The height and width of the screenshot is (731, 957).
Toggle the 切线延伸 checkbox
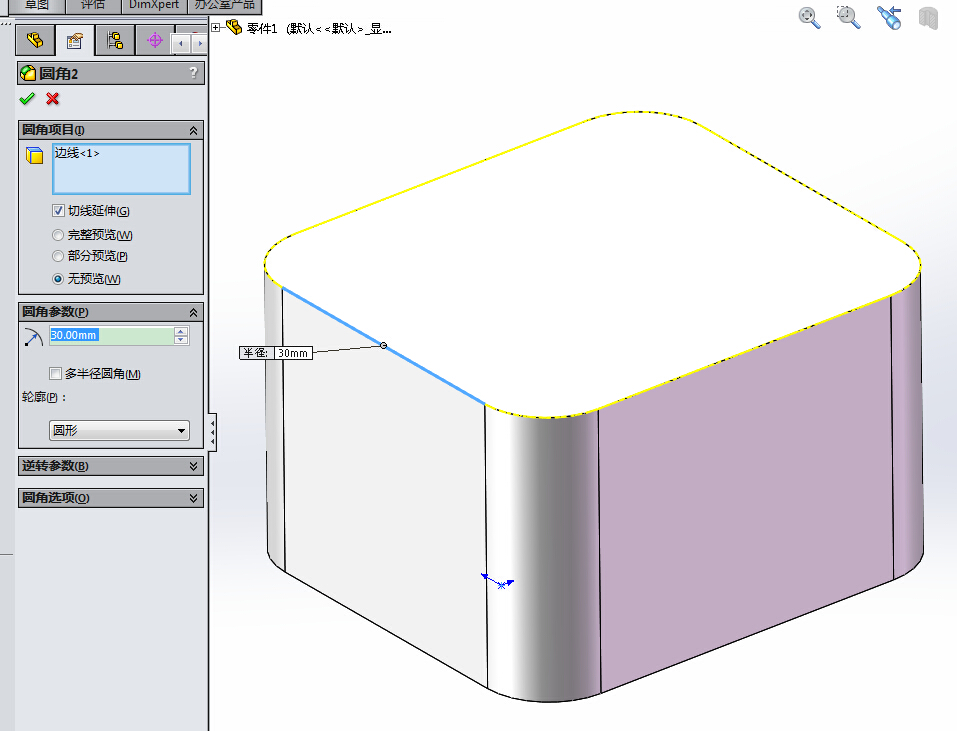click(58, 211)
